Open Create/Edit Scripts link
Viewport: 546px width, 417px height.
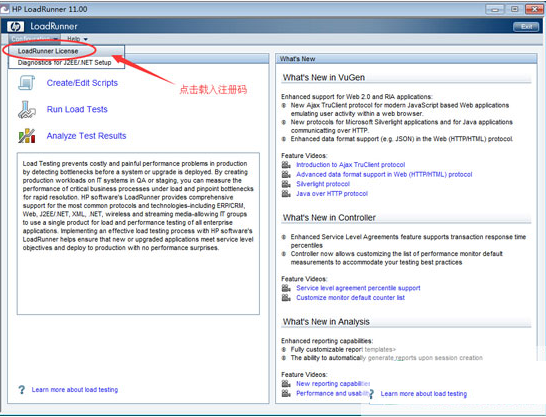pyautogui.click(x=82, y=83)
